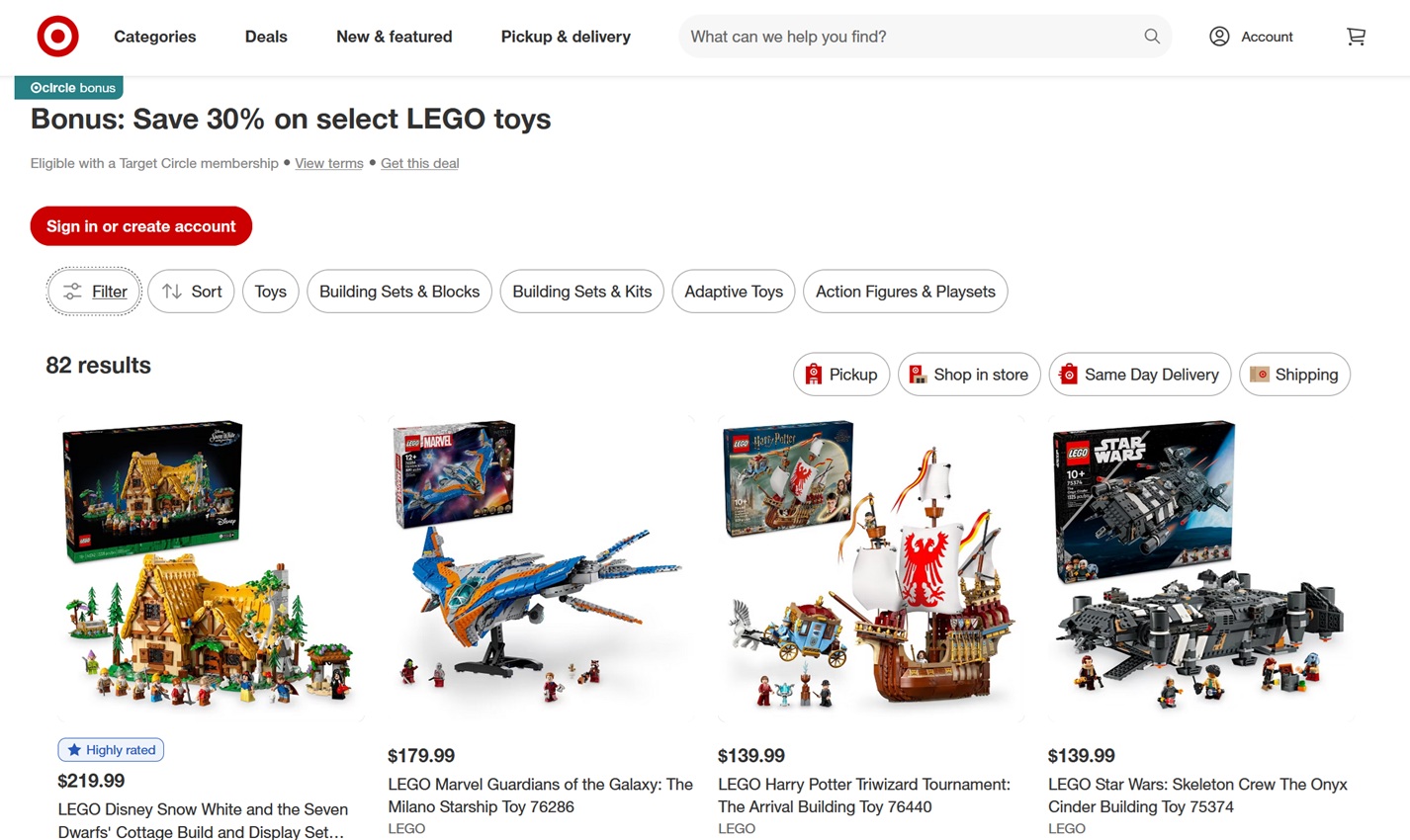Viewport: 1410px width, 840px height.
Task: Open Pickup & delivery menu
Action: pyautogui.click(x=566, y=37)
